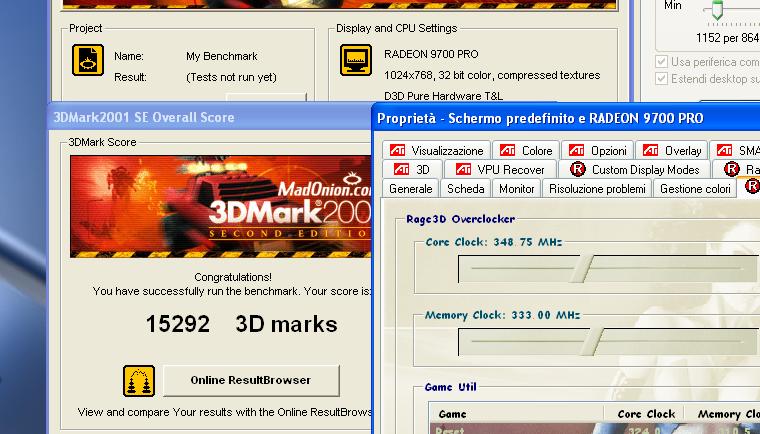The width and height of the screenshot is (760, 434).
Task: Switch to VPU Recover tab
Action: tap(500, 169)
